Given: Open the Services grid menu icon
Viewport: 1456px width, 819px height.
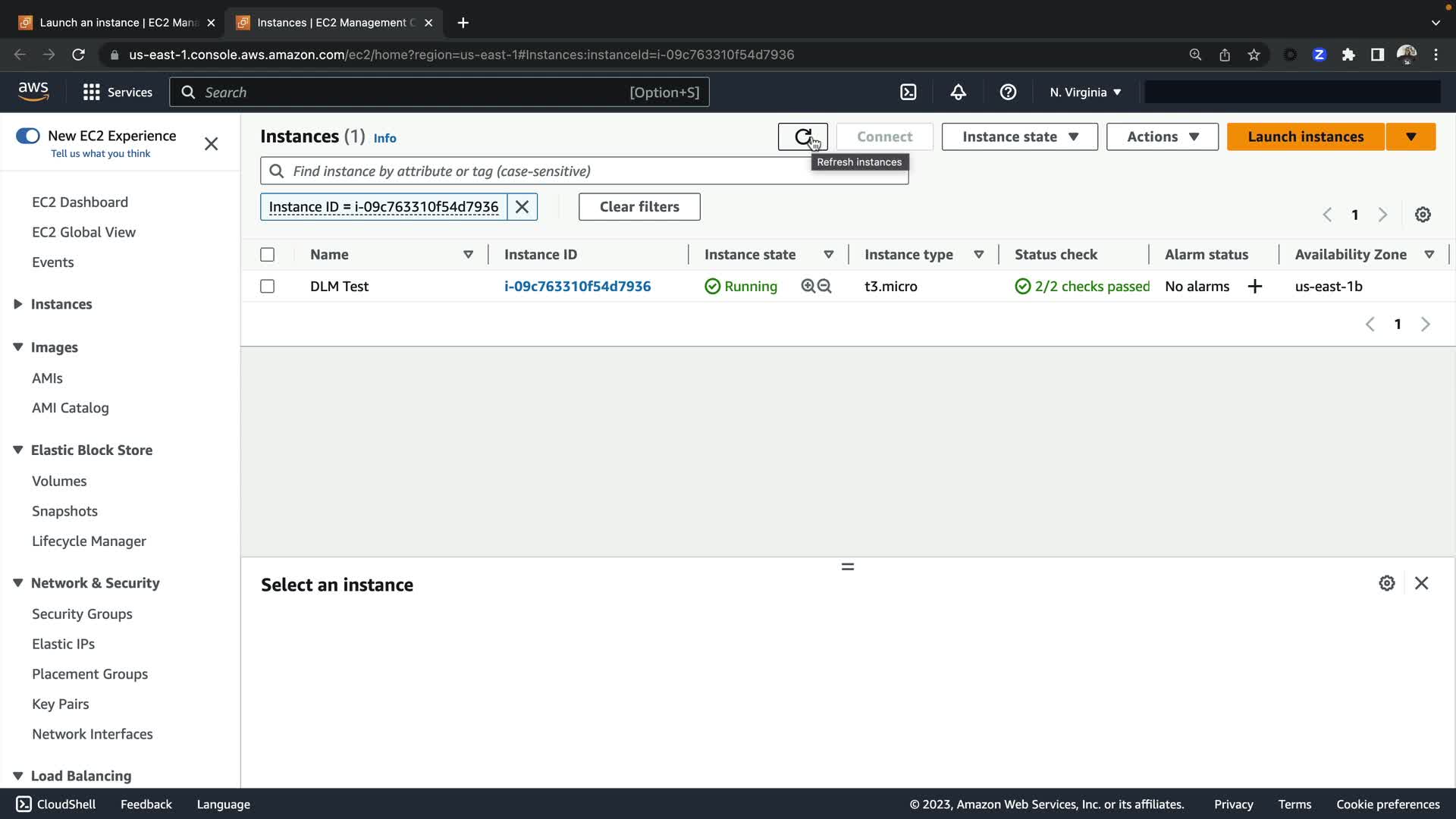Looking at the screenshot, I should point(91,93).
